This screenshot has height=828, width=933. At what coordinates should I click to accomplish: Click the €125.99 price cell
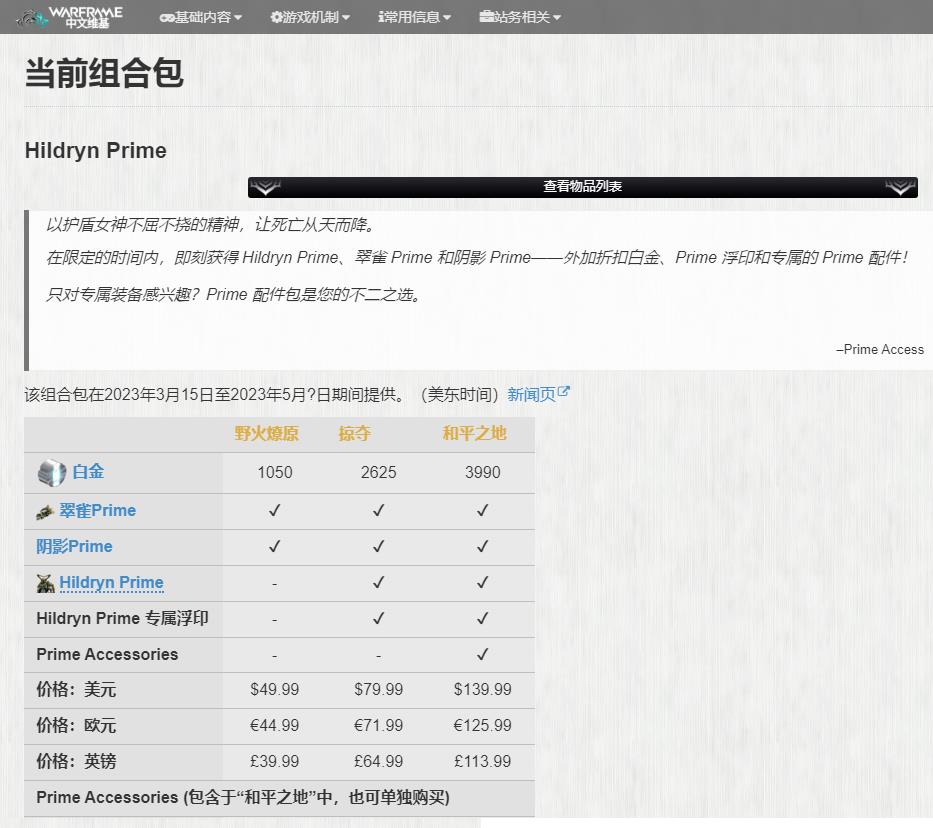[x=483, y=726]
